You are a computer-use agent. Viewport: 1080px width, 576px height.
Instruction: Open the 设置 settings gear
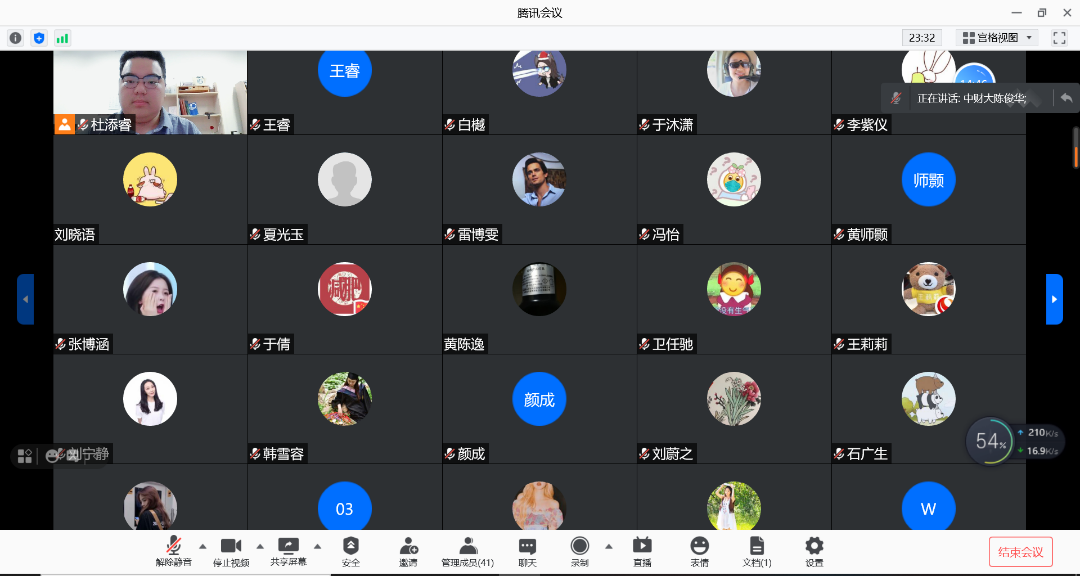click(814, 551)
